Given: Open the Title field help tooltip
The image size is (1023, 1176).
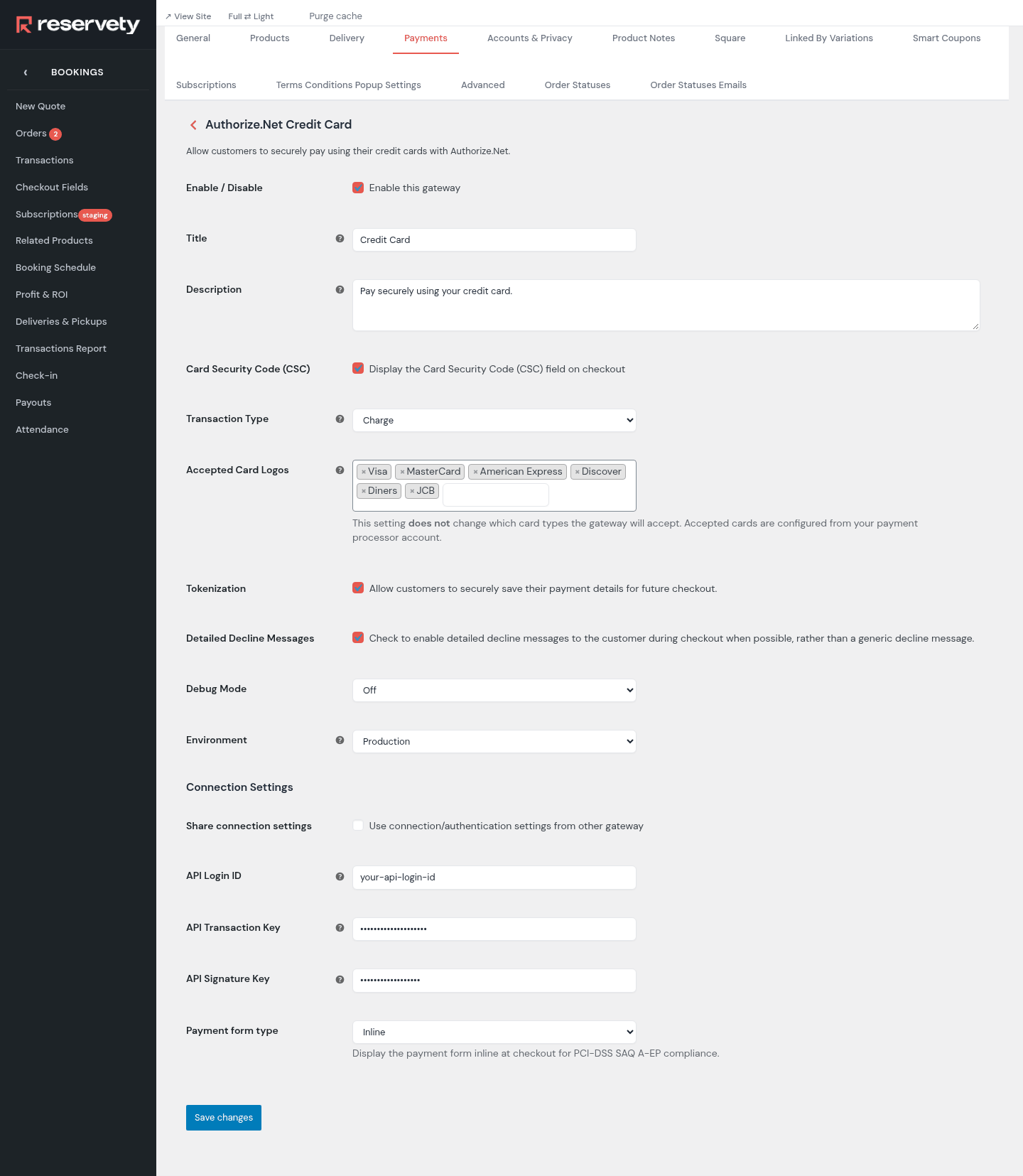Looking at the screenshot, I should point(340,239).
